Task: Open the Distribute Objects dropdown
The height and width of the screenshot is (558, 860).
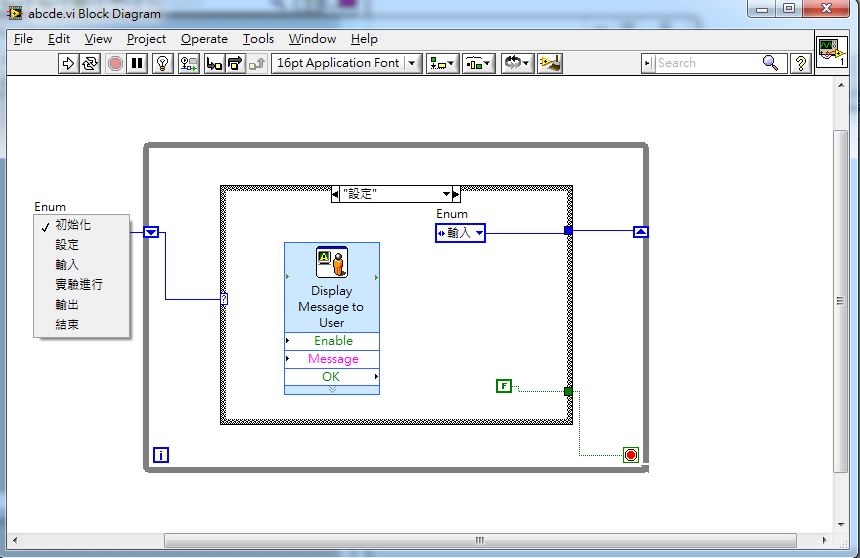Action: [x=478, y=64]
